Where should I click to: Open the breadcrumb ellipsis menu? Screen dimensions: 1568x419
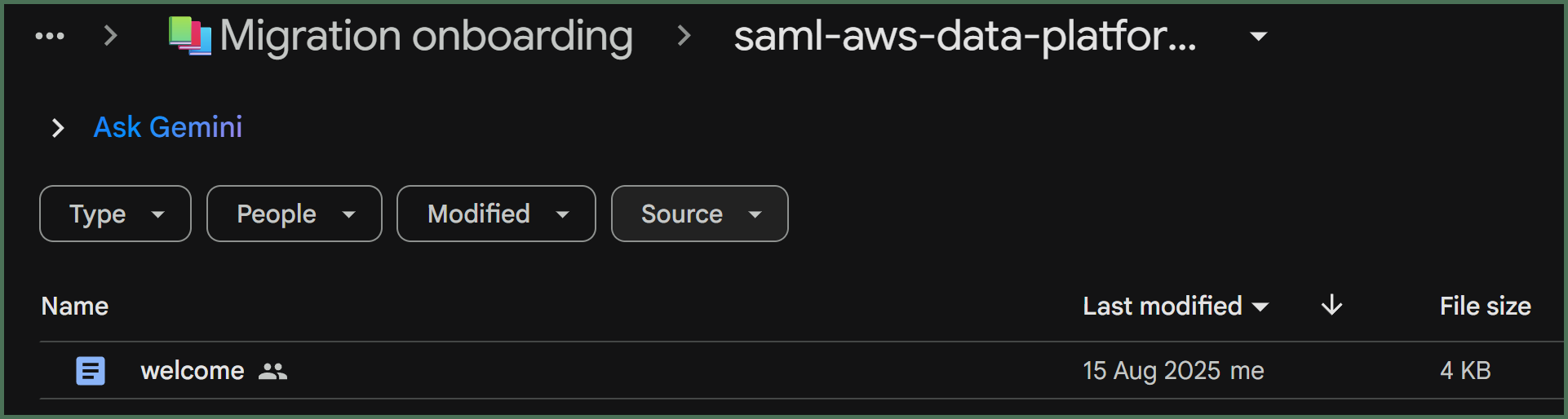coord(50,36)
